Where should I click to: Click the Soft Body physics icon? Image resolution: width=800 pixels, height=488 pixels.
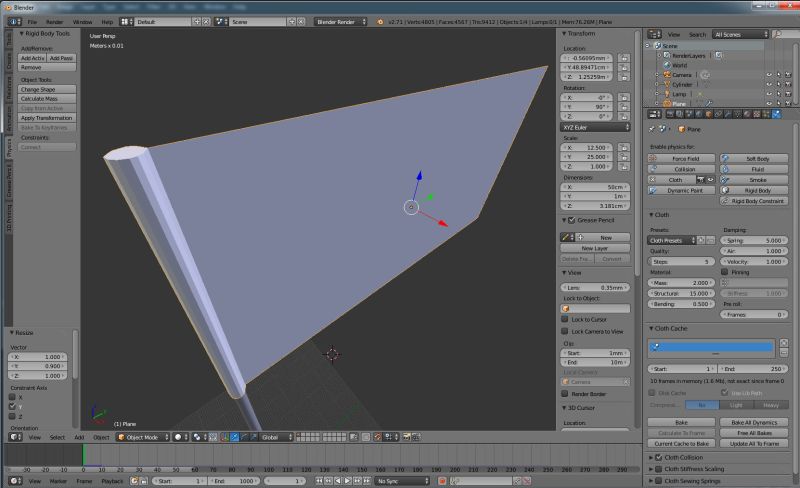click(x=725, y=159)
